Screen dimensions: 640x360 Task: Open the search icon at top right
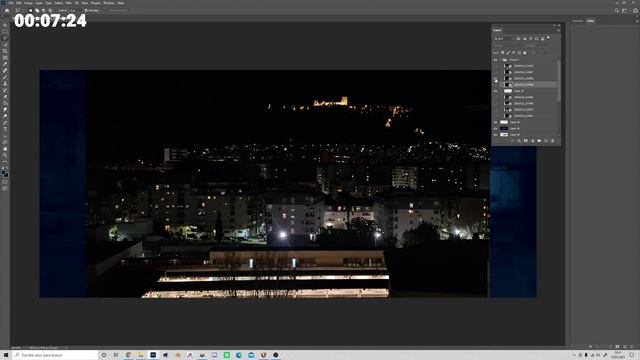(617, 11)
